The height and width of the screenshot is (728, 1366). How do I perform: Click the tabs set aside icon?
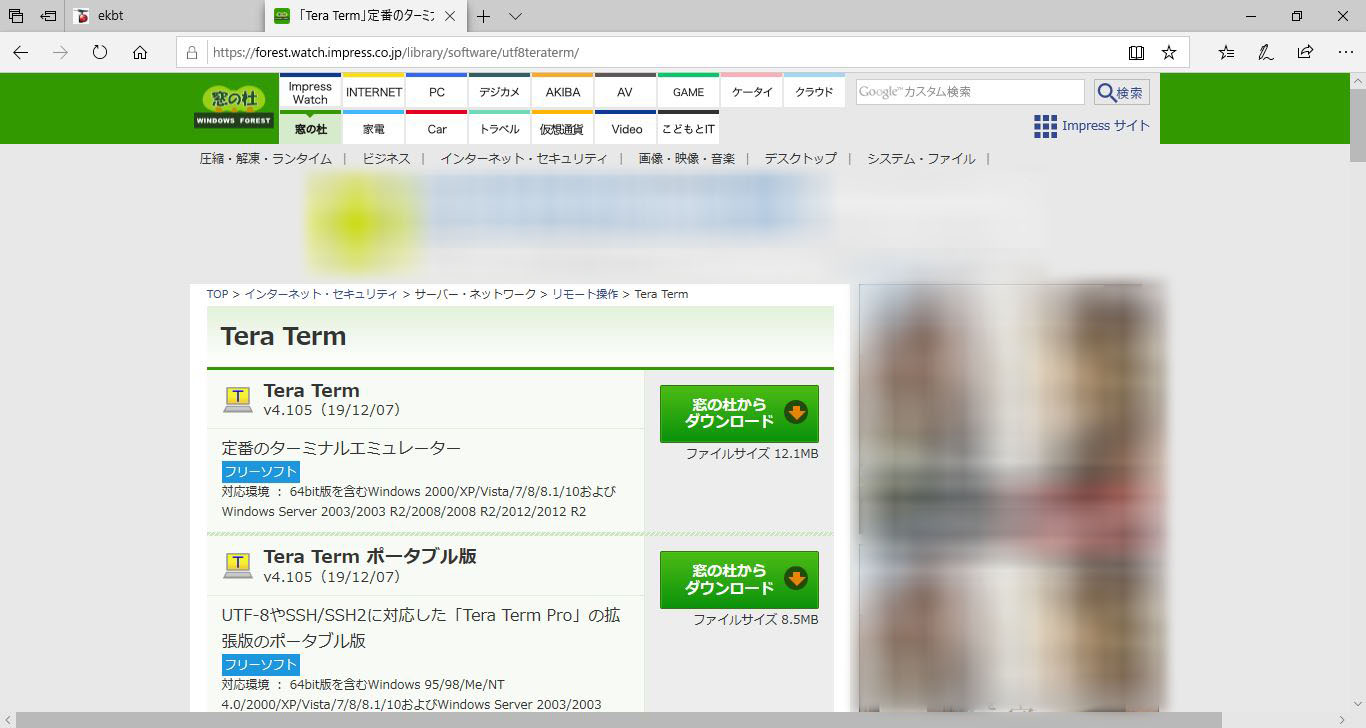click(x=16, y=16)
